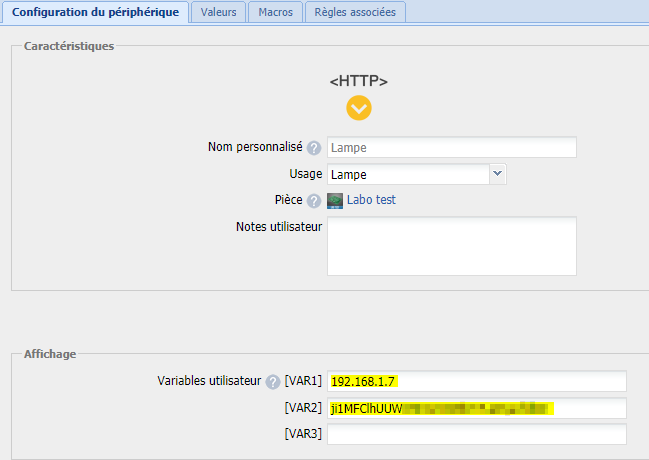
Task: Expand details with the orange chevron icon
Action: [359, 107]
